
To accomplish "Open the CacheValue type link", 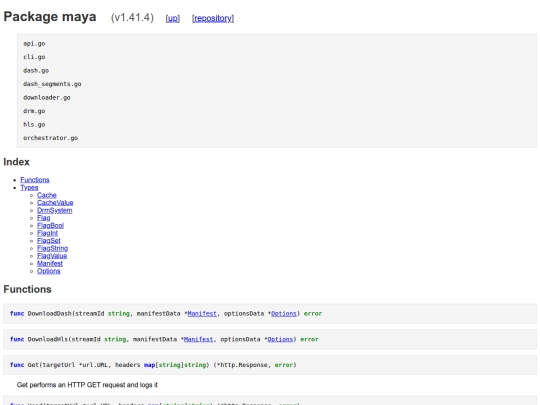I will 55,202.
